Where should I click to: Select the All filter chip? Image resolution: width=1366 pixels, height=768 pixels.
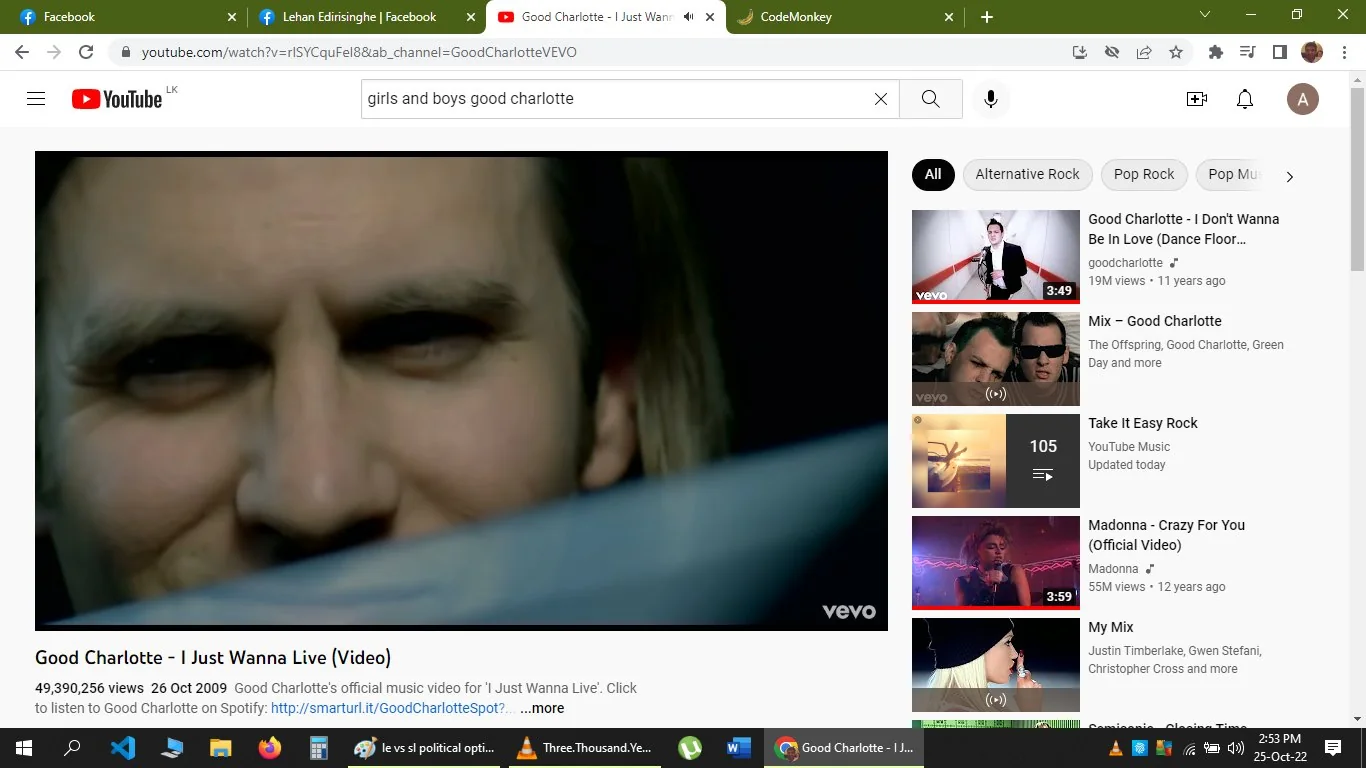933,174
